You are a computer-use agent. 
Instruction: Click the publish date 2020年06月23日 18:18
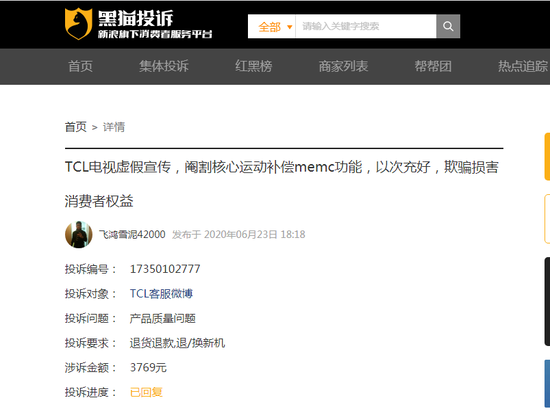point(254,234)
